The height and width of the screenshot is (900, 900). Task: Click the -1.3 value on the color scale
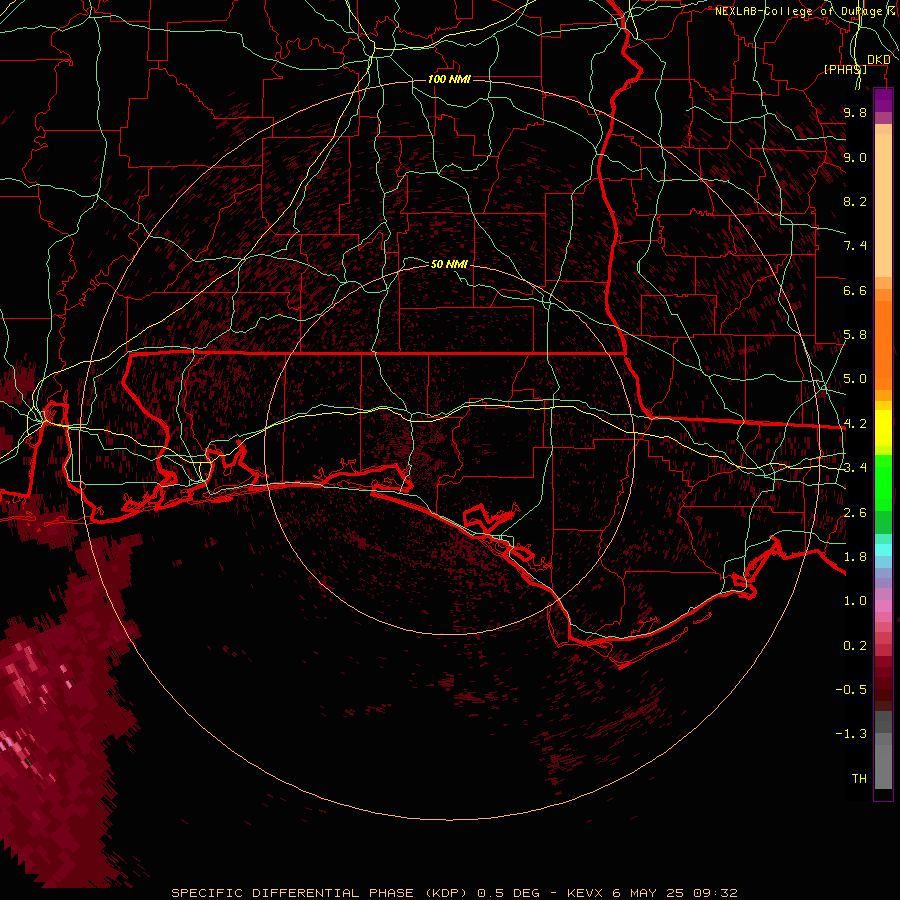point(851,734)
